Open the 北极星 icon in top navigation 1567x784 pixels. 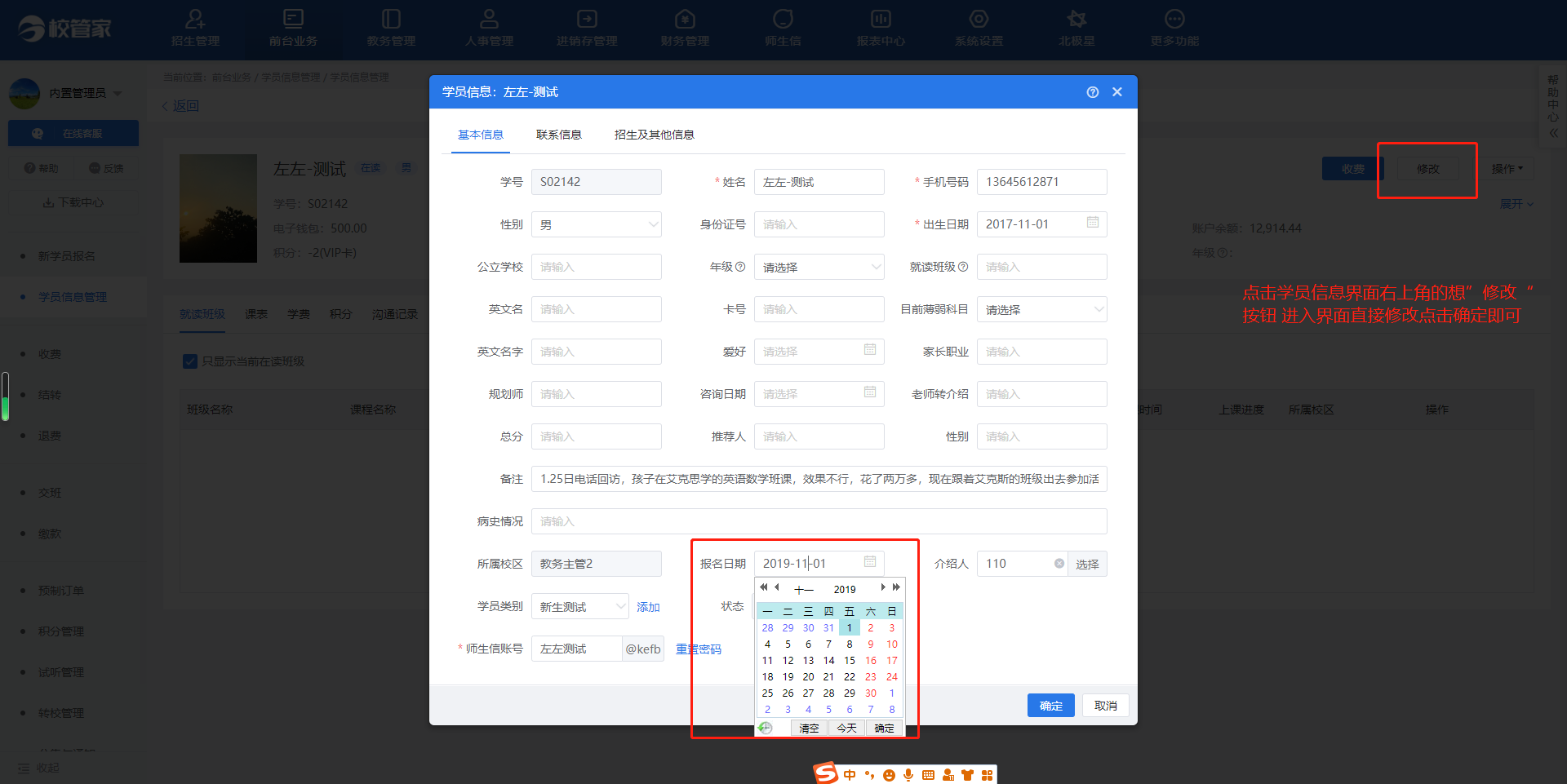[x=1076, y=19]
